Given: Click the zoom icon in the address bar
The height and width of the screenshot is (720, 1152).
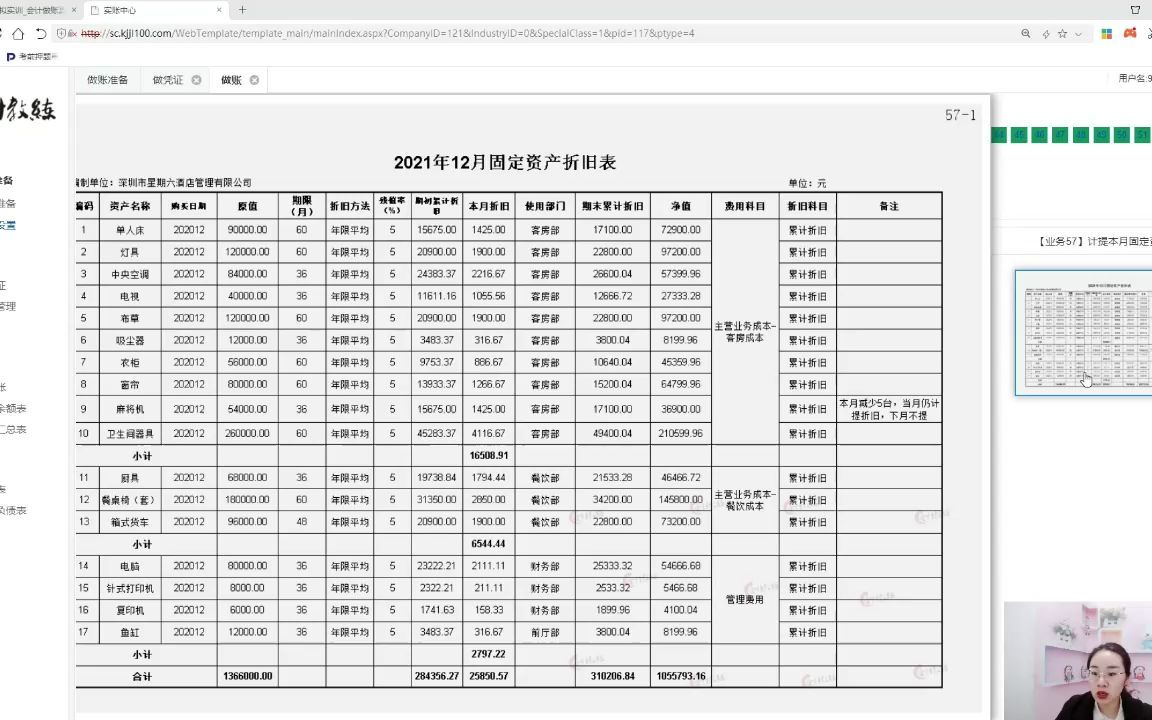Looking at the screenshot, I should [1026, 33].
